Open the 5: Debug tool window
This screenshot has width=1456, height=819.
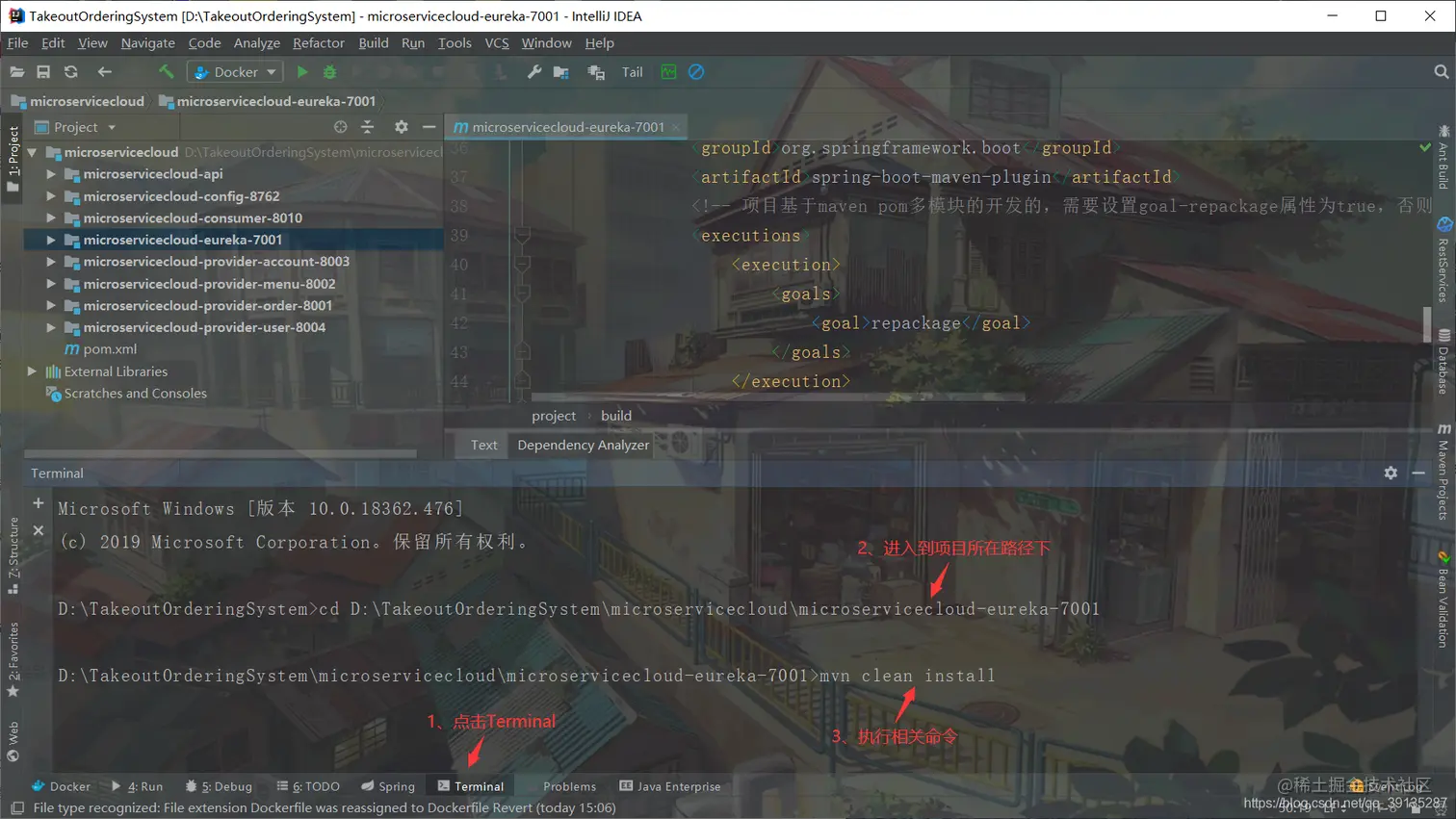(x=219, y=786)
